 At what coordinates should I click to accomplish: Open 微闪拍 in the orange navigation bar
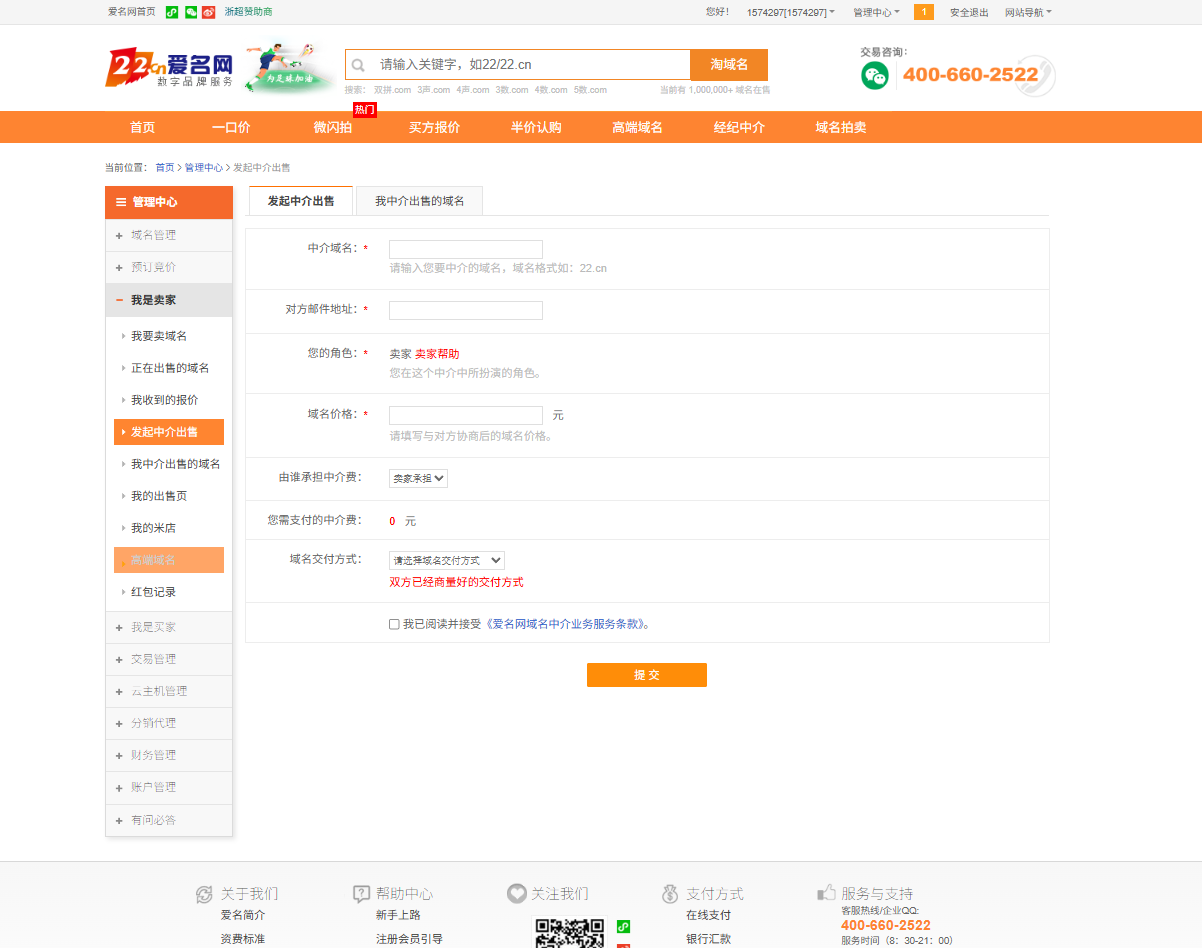coord(333,127)
